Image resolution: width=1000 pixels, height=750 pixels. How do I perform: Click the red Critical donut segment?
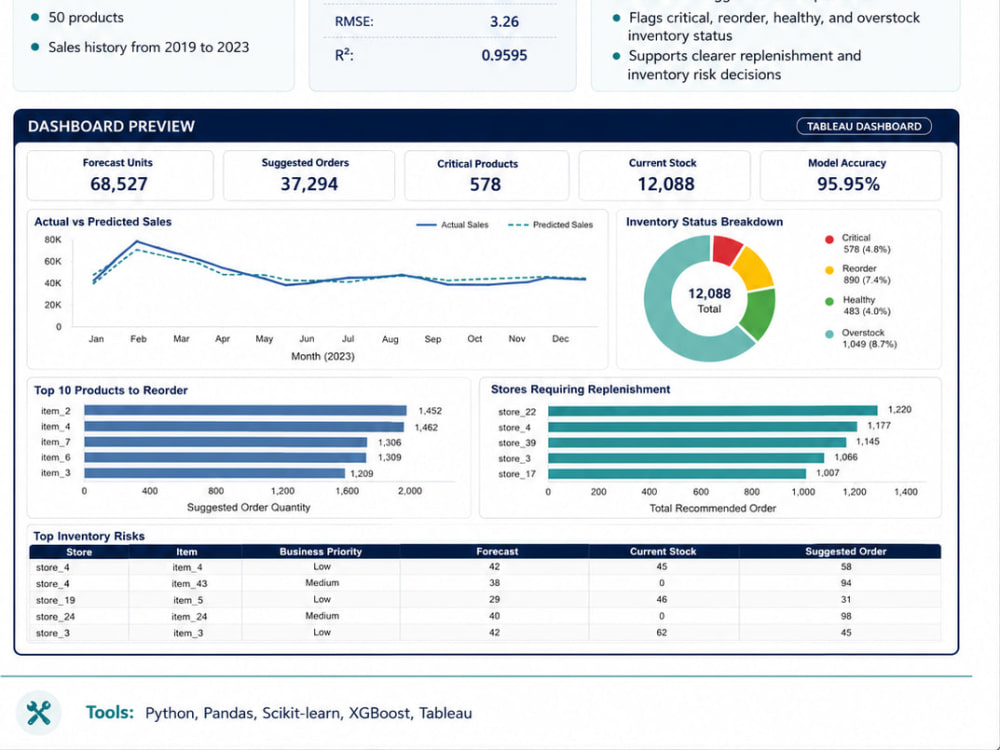coord(726,249)
